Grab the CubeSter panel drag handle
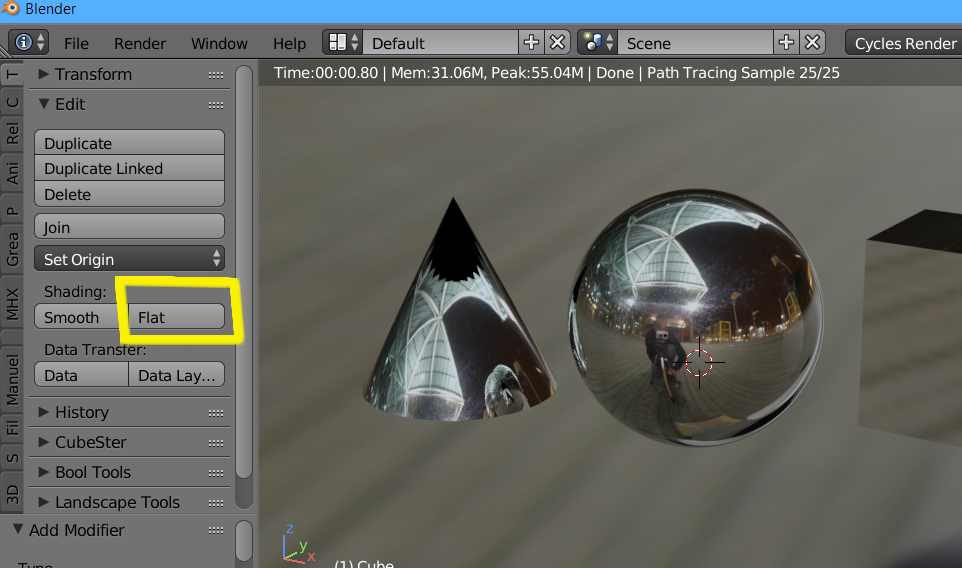This screenshot has width=962, height=568. point(215,443)
